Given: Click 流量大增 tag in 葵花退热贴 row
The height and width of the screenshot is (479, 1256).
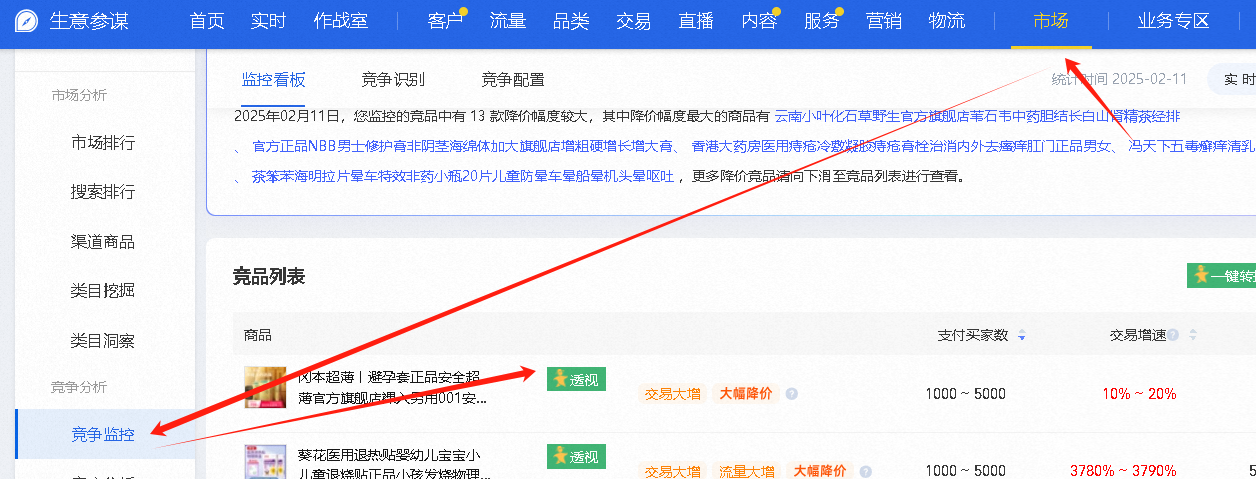Looking at the screenshot, I should tap(746, 471).
